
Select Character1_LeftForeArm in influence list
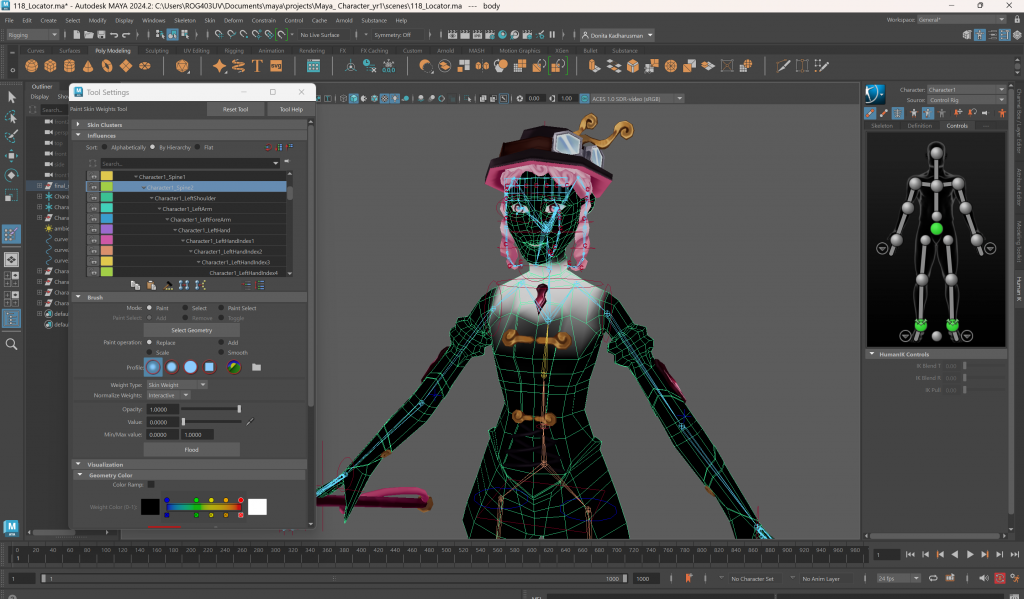[200, 219]
